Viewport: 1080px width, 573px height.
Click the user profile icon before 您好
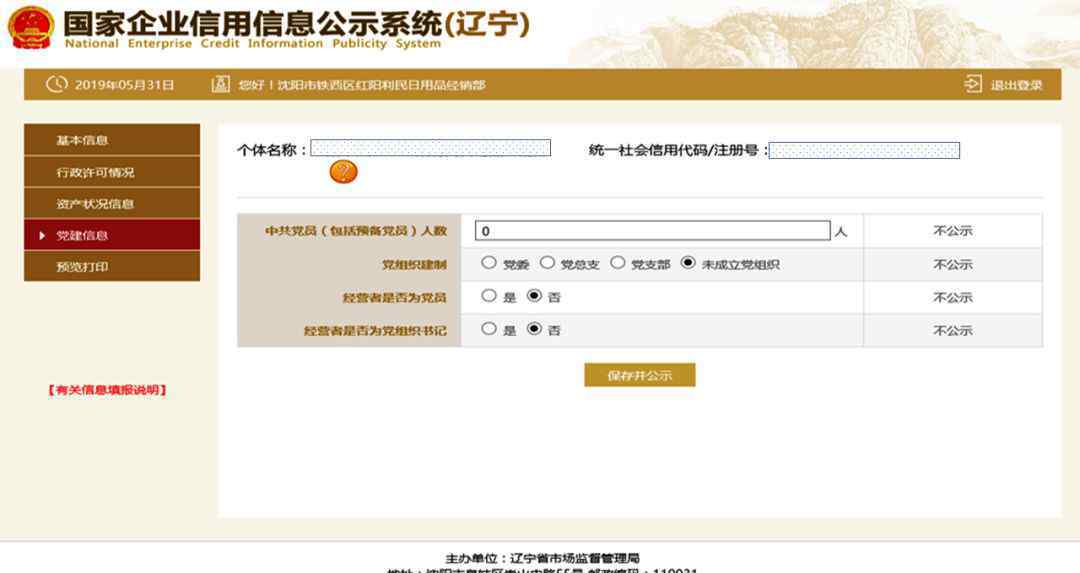point(220,85)
